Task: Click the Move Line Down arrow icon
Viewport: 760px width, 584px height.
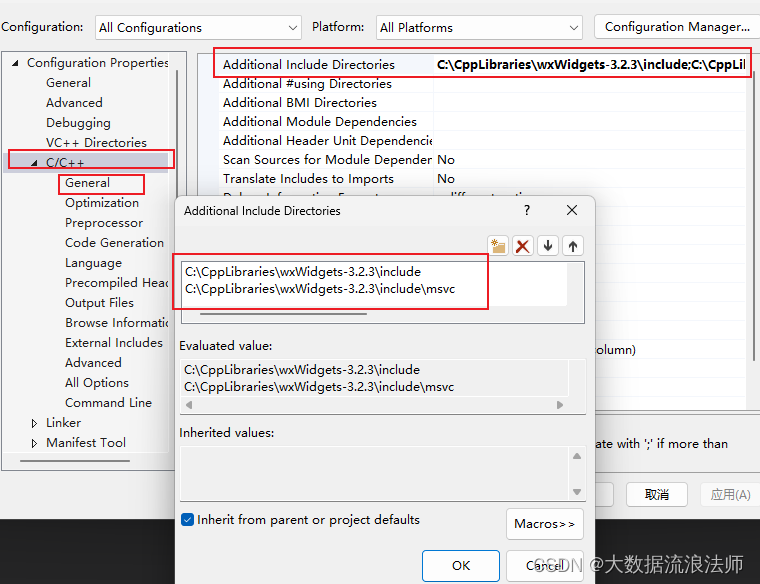Action: click(548, 246)
